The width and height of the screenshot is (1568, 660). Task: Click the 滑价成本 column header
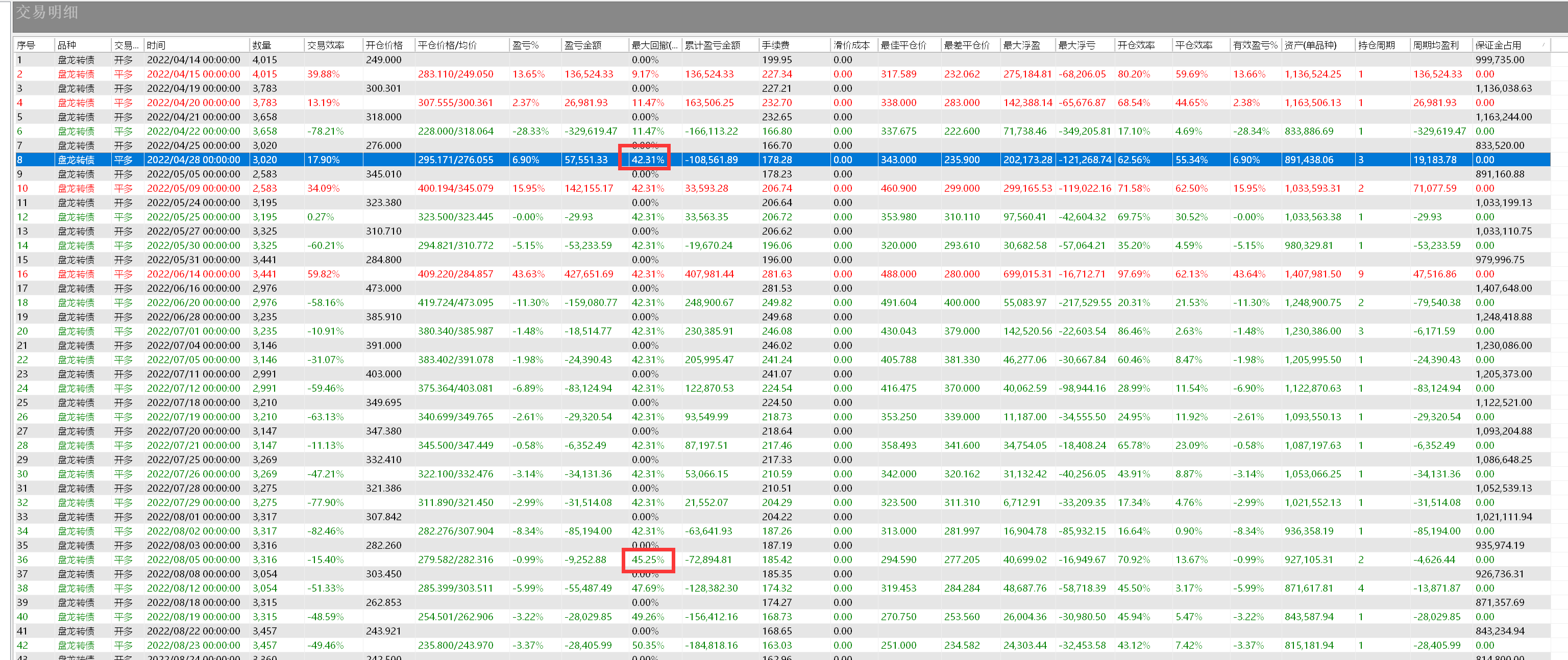coord(854,45)
